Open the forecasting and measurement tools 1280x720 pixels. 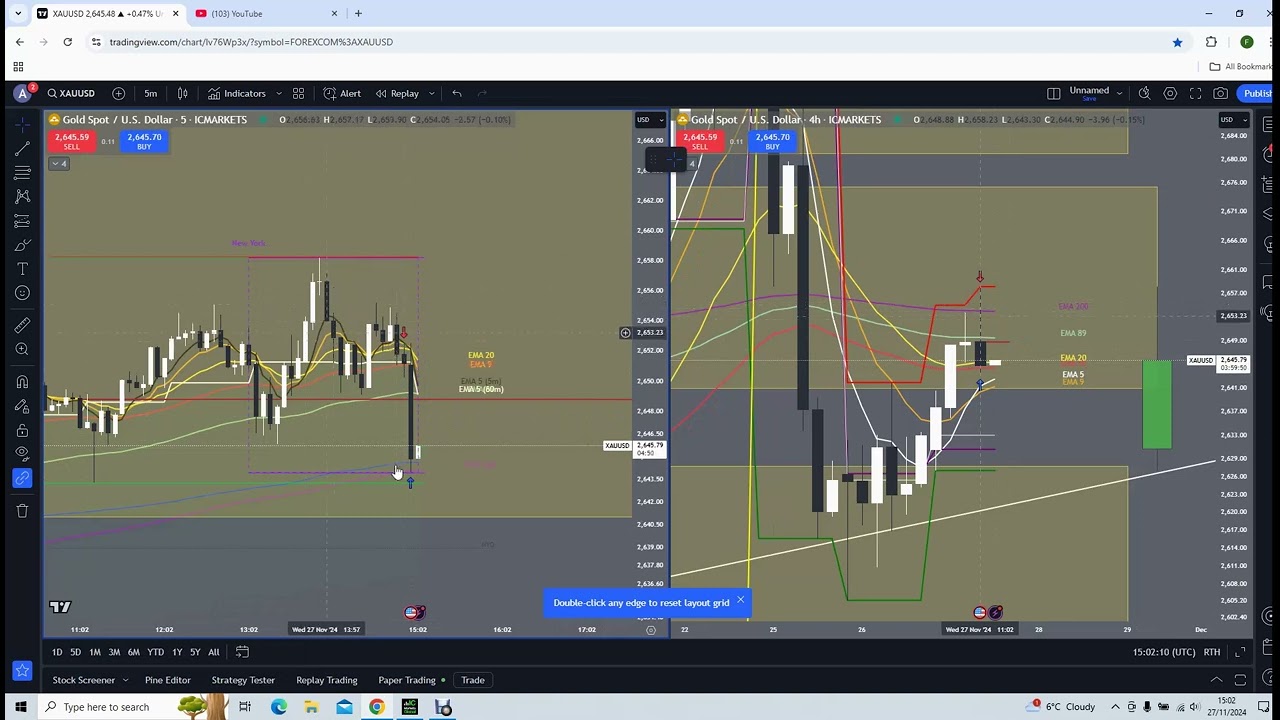click(22, 221)
